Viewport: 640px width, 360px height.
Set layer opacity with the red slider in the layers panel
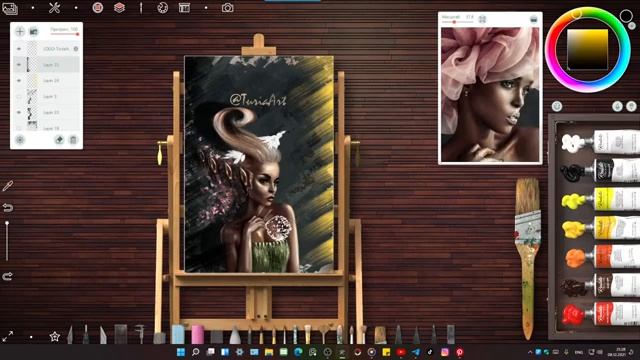[64, 34]
